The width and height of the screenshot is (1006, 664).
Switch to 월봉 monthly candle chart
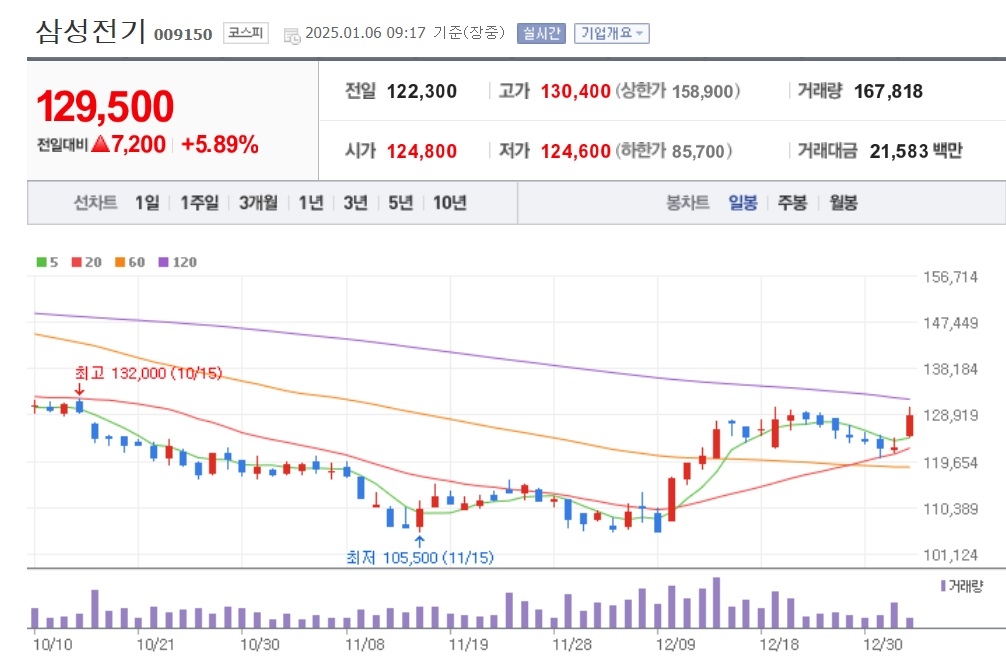tap(843, 203)
